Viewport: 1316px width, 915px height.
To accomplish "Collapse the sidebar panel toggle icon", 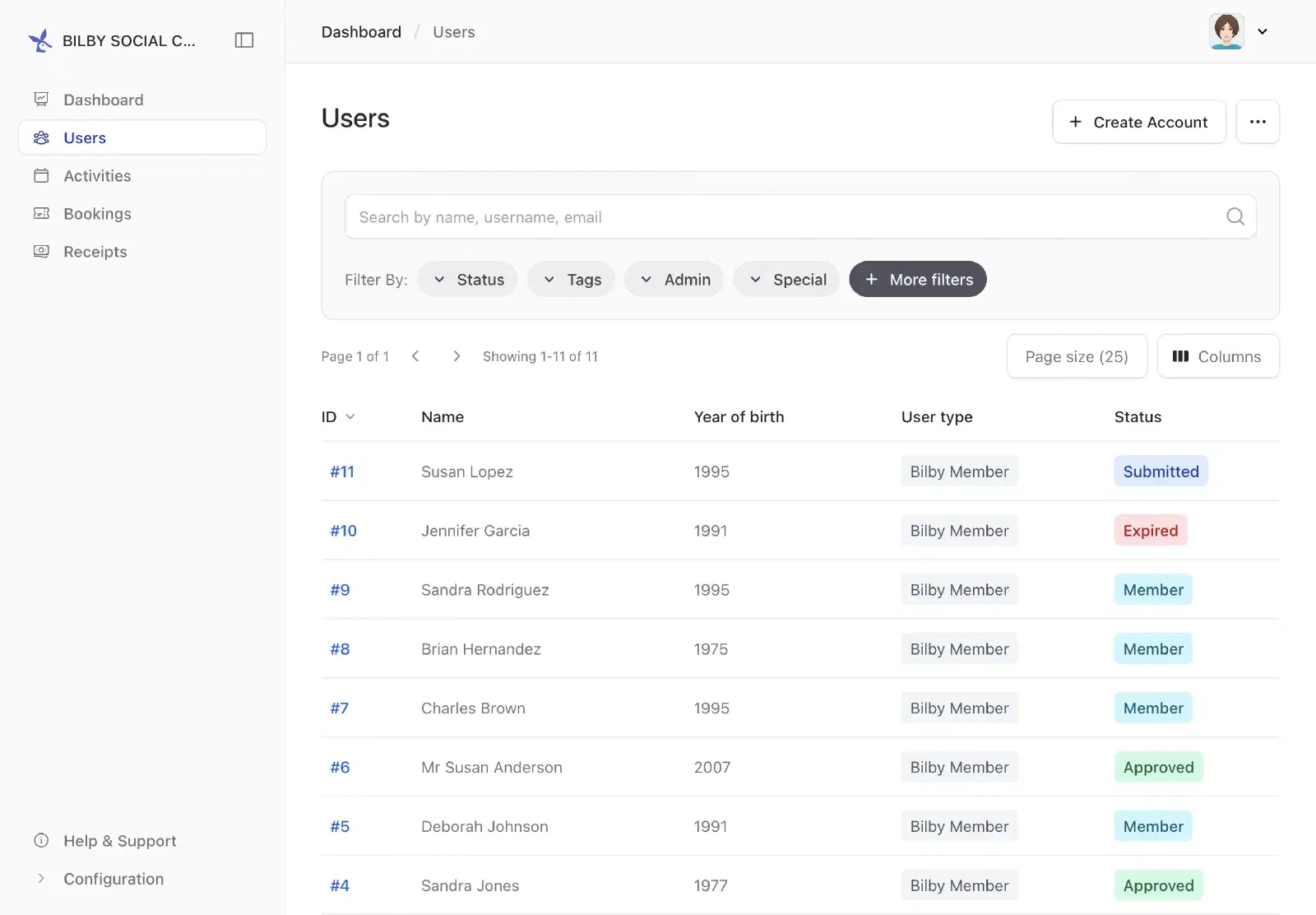I will click(x=244, y=40).
